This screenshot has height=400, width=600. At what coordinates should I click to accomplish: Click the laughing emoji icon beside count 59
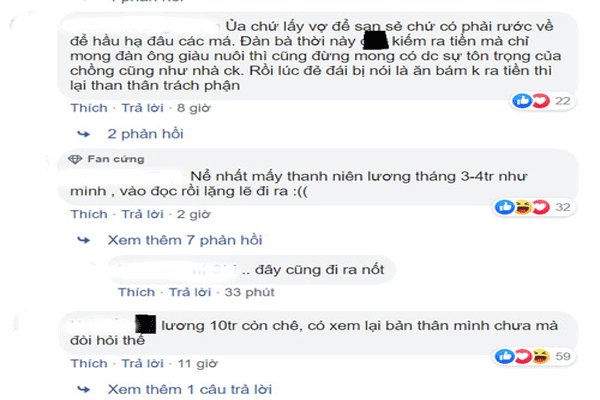coord(540,356)
